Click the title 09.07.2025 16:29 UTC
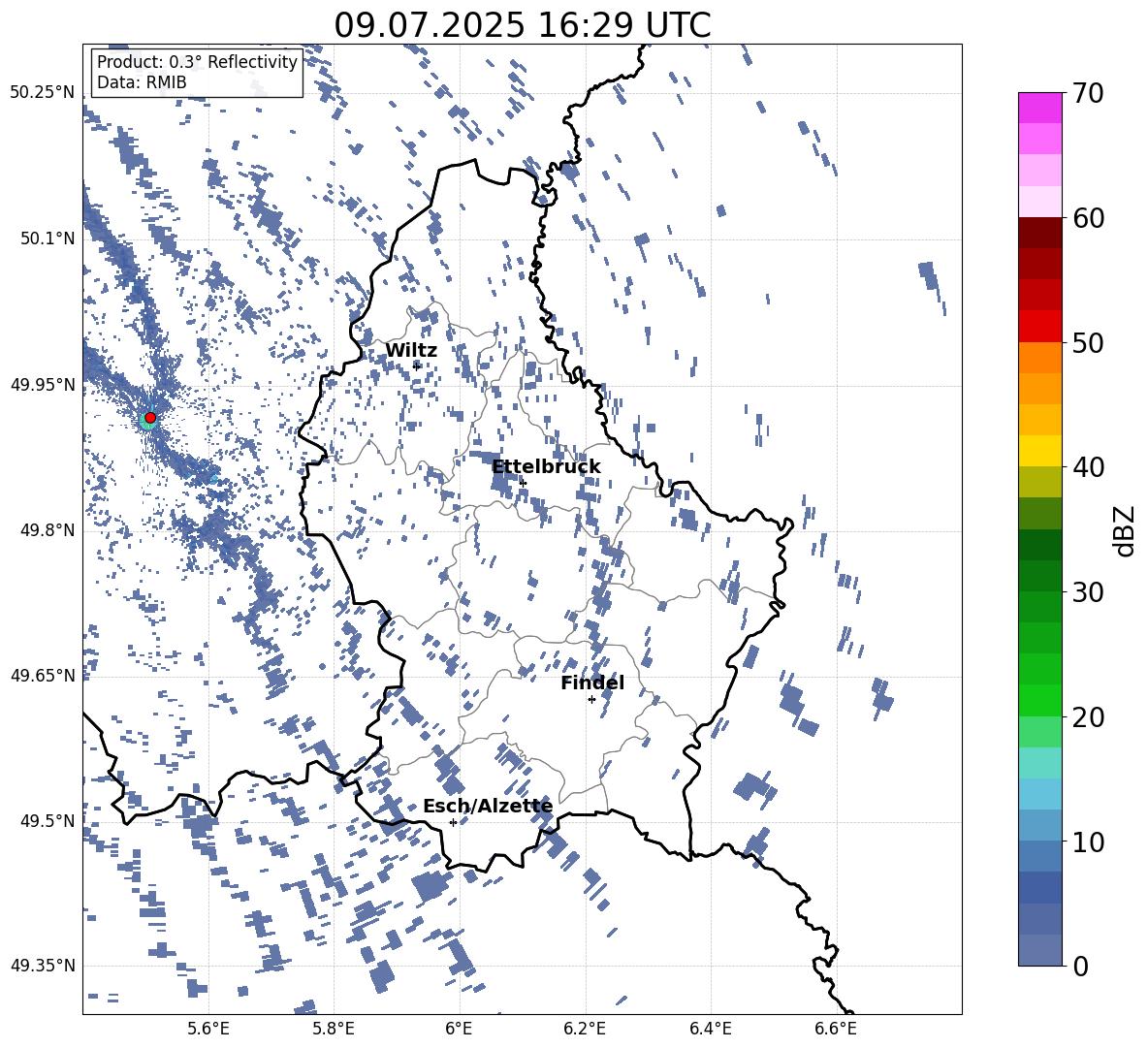Screen dimensions: 1148x1048 point(523,25)
